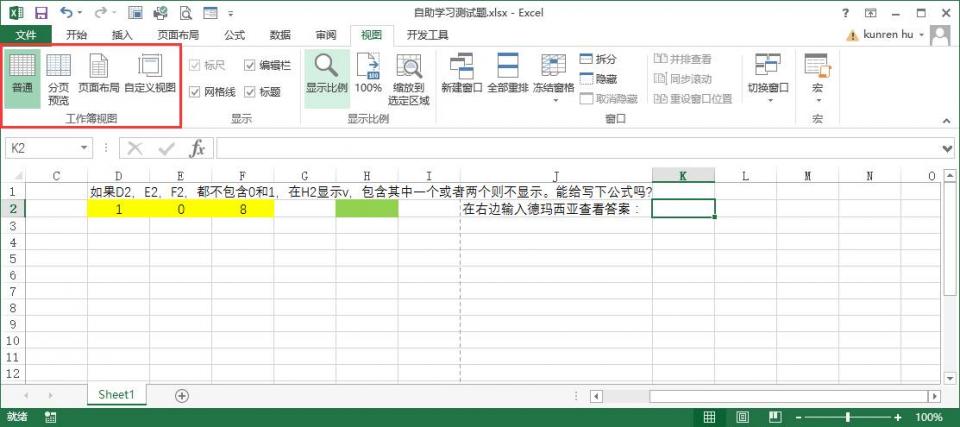The image size is (960, 427).
Task: Click the Hide (隐藏) window button
Action: point(598,79)
